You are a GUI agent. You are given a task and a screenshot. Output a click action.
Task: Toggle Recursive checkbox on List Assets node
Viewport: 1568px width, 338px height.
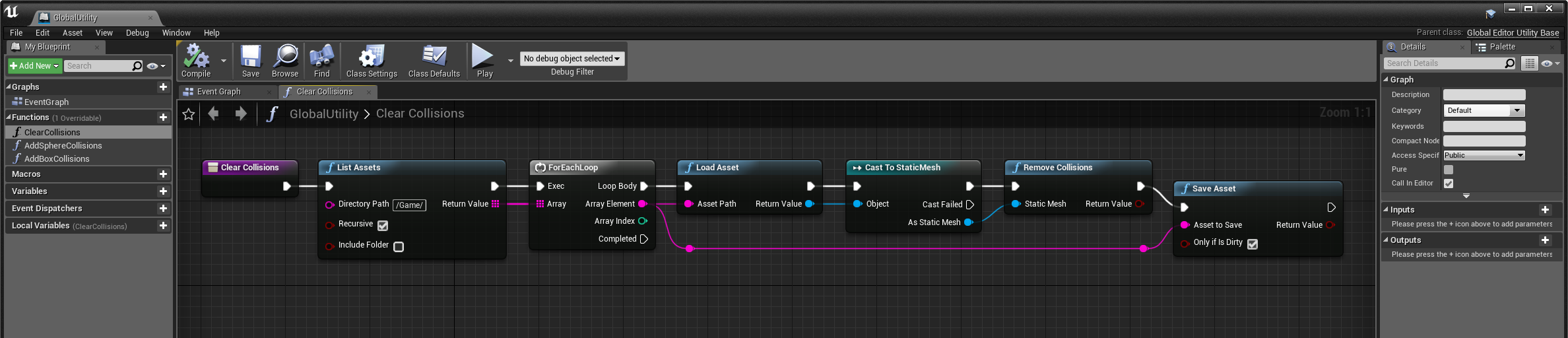click(x=383, y=225)
